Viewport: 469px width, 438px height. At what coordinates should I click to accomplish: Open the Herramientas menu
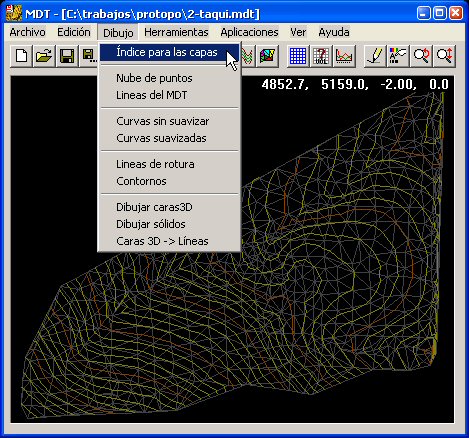coord(176,32)
